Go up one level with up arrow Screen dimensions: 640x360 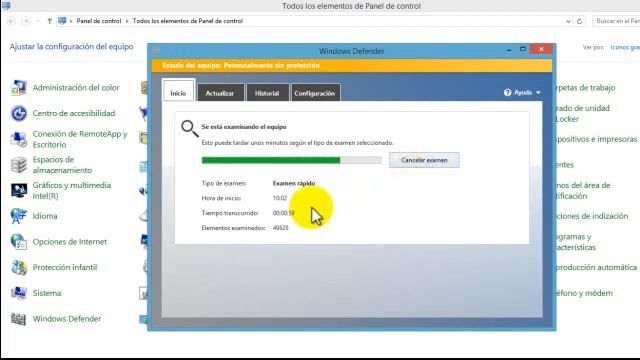(49, 21)
